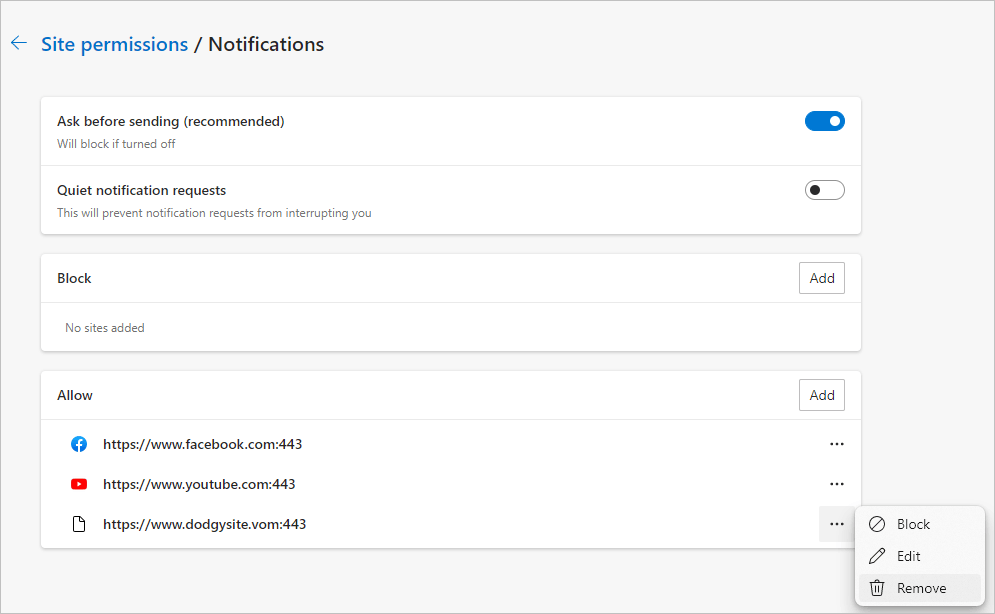
Task: Open more actions for youtube.com
Action: (837, 484)
